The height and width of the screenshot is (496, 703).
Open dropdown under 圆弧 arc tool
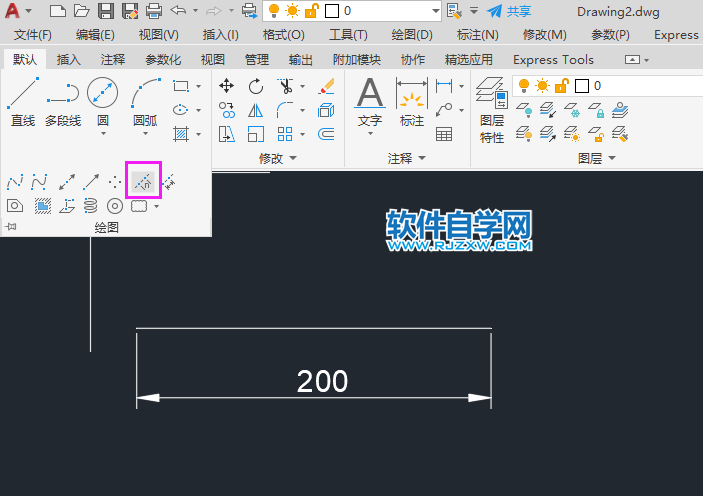click(x=145, y=134)
